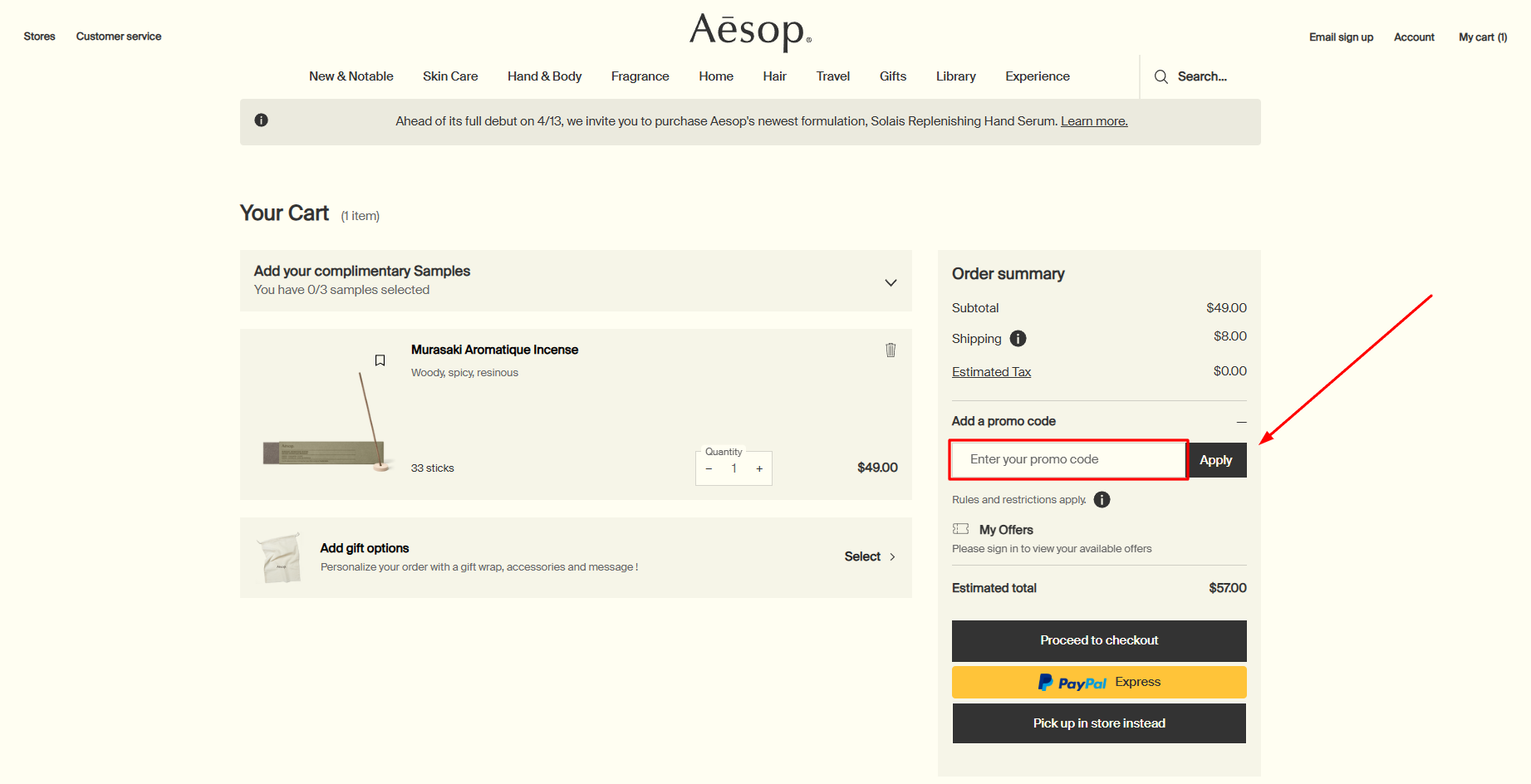Click PayPal Express button
This screenshot has width=1531, height=784.
1099,682
